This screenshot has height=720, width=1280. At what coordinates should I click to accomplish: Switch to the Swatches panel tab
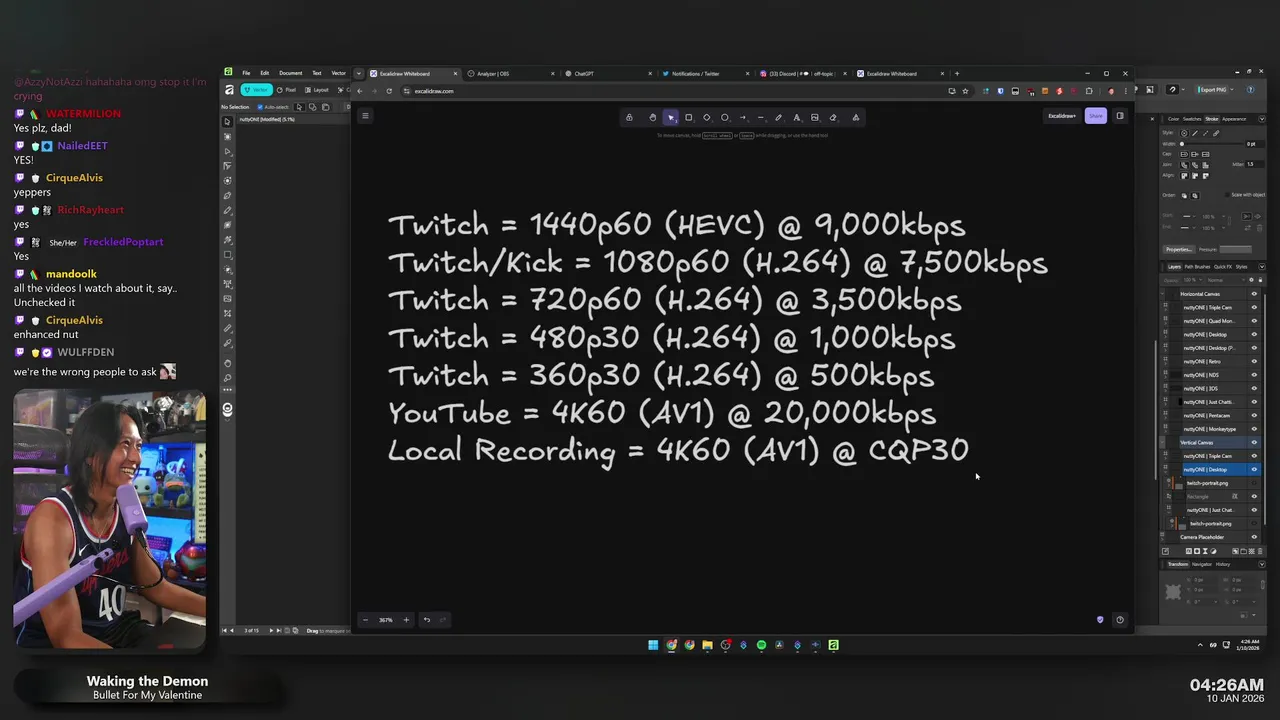(x=1192, y=119)
